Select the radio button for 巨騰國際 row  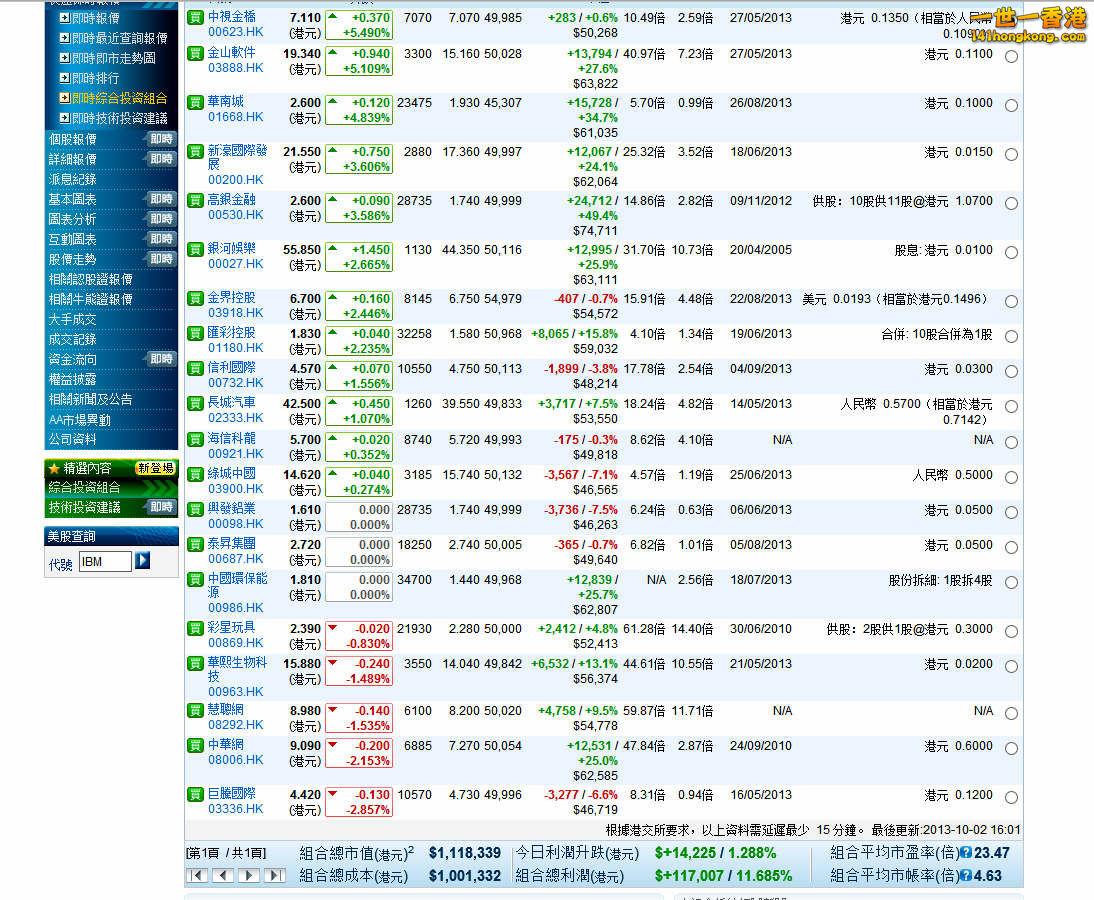1011,797
